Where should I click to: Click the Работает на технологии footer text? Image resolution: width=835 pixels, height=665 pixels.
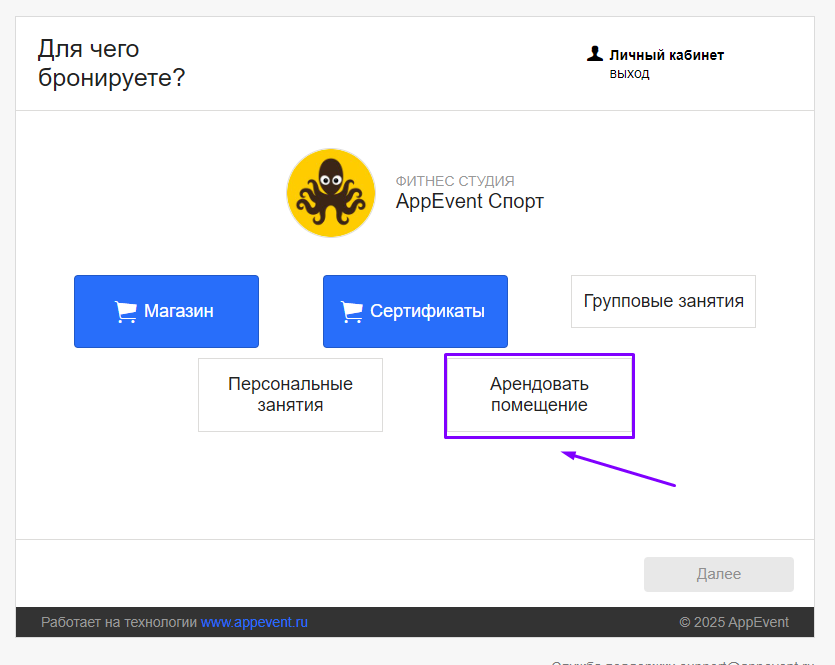point(119,622)
